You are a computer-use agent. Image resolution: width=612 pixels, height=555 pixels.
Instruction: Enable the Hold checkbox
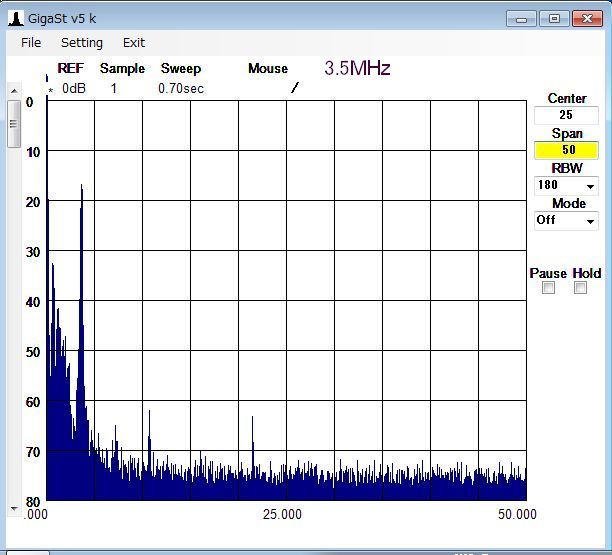tap(580, 288)
